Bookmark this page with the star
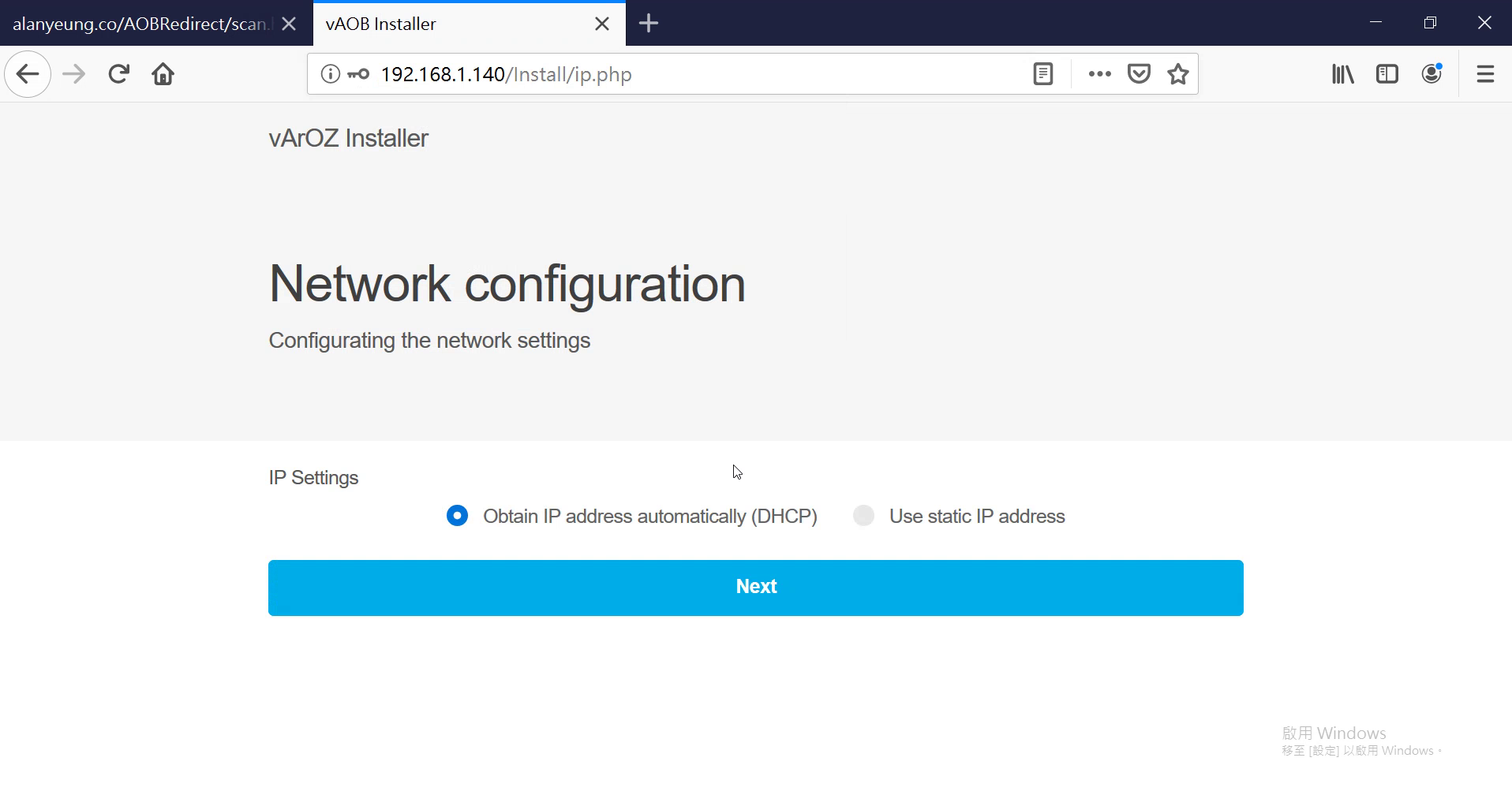Viewport: 1512px width, 795px height. [1177, 74]
